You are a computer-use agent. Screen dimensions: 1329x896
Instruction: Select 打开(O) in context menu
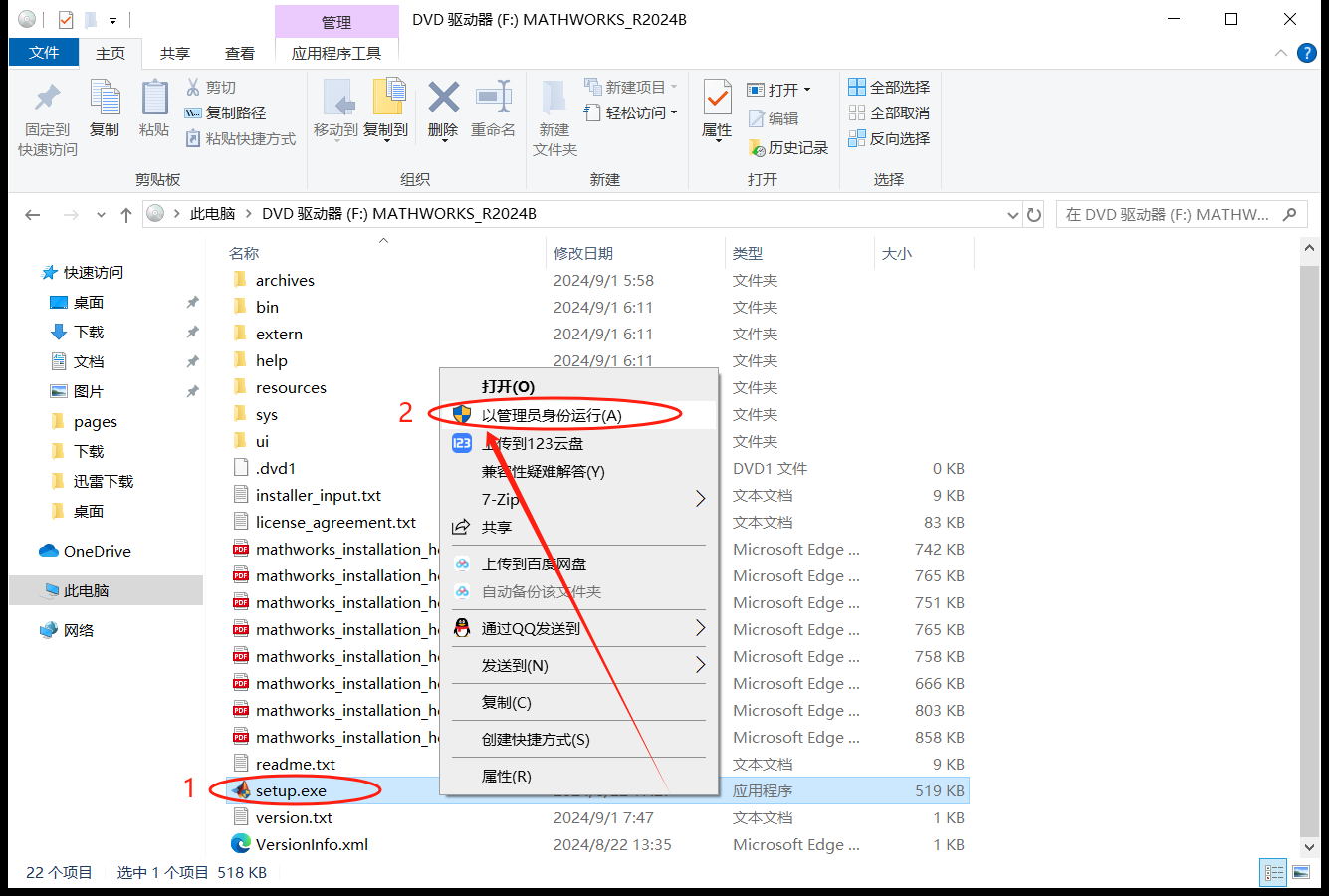[578, 386]
